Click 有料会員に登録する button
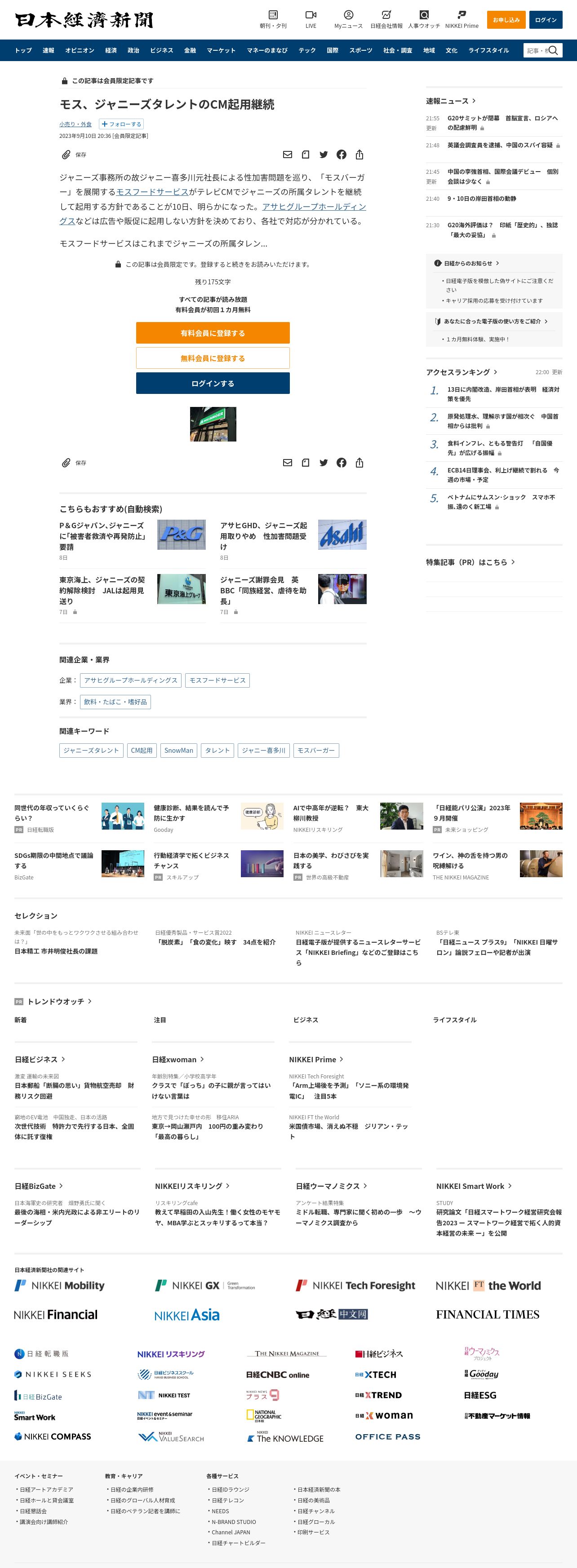Screen dimensions: 577x1568 213,333
